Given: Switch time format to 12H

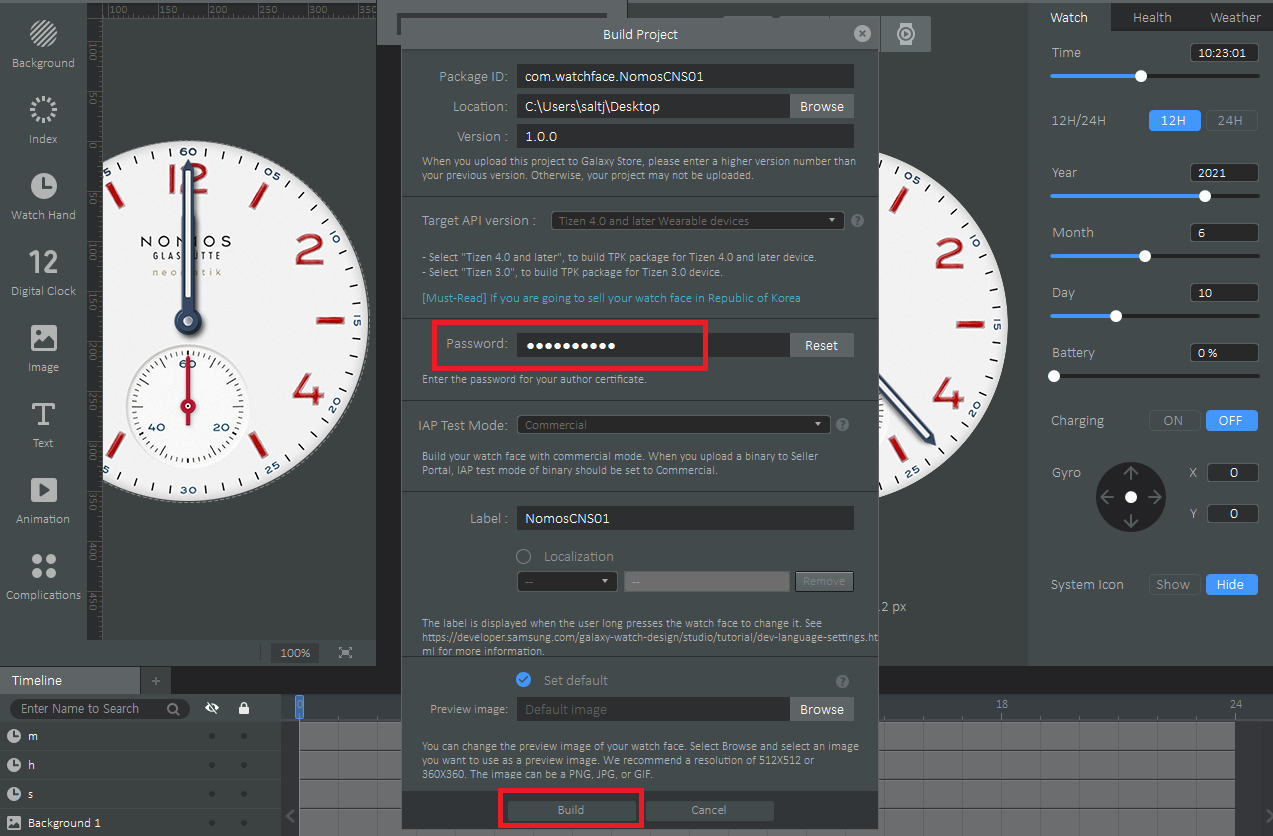Looking at the screenshot, I should click(x=1173, y=121).
